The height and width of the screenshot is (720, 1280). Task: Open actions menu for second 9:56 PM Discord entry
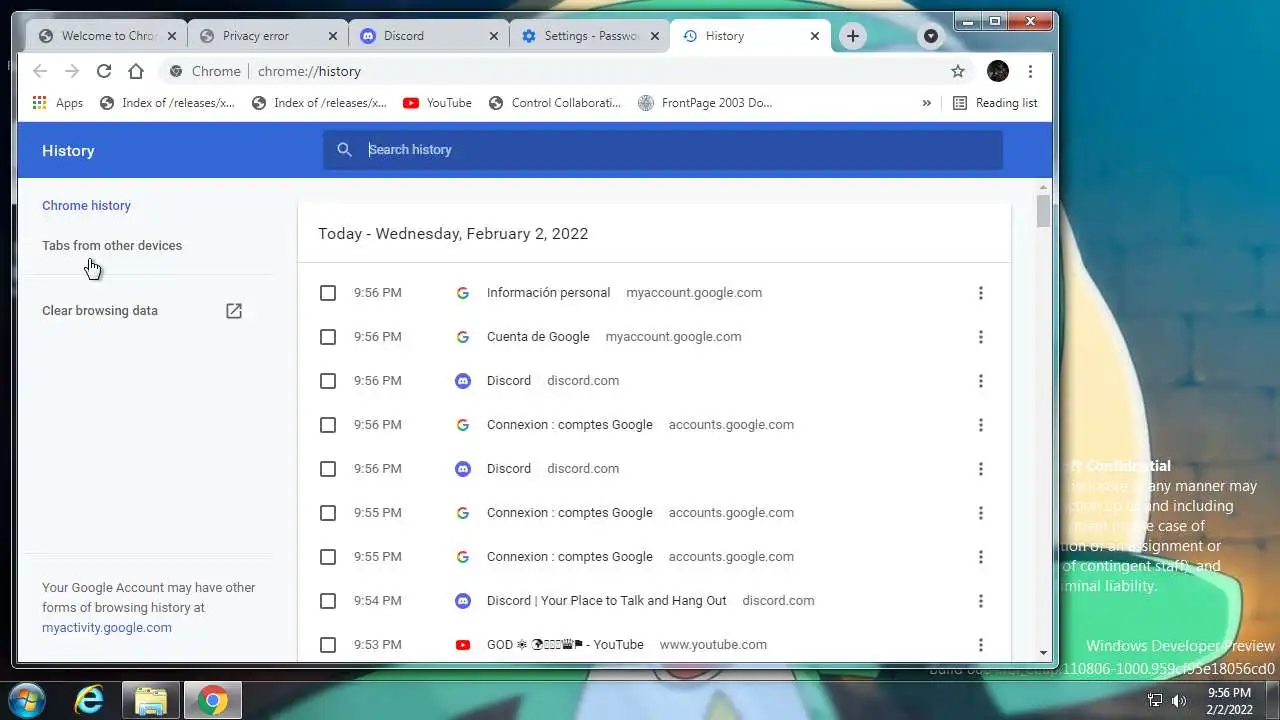(x=980, y=469)
